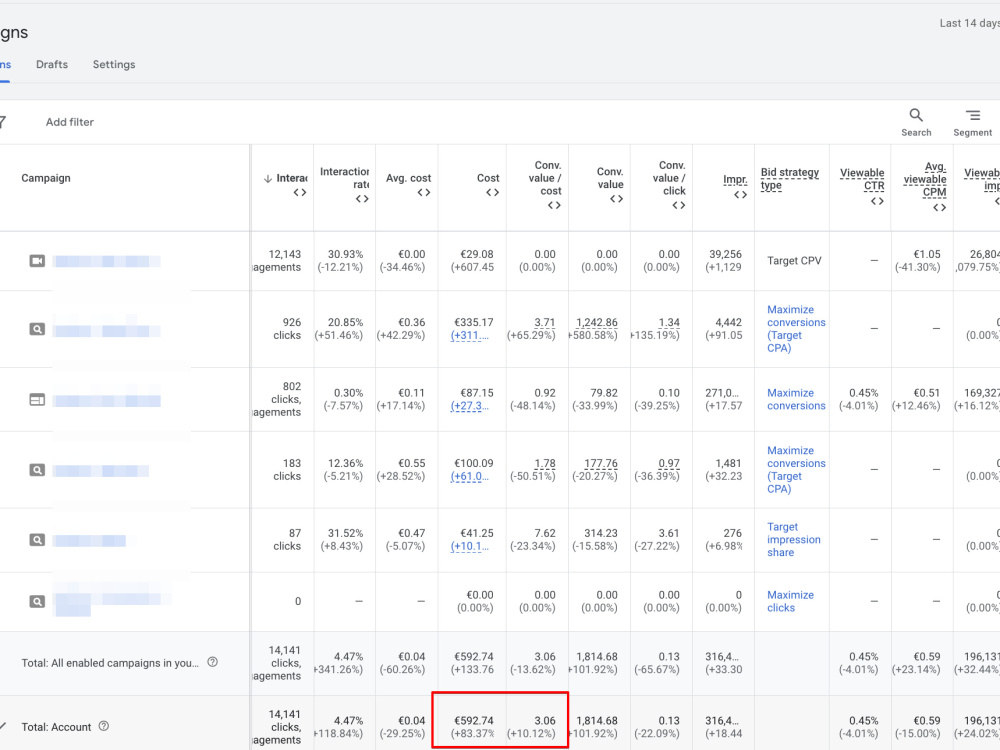Expand Viewable CTR comparison arrows
The height and width of the screenshot is (750, 1000).
click(877, 202)
